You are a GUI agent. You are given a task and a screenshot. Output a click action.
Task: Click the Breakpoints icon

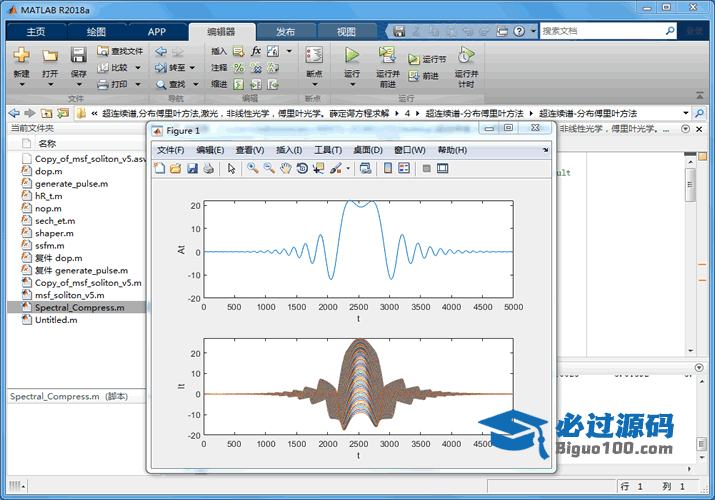314,55
